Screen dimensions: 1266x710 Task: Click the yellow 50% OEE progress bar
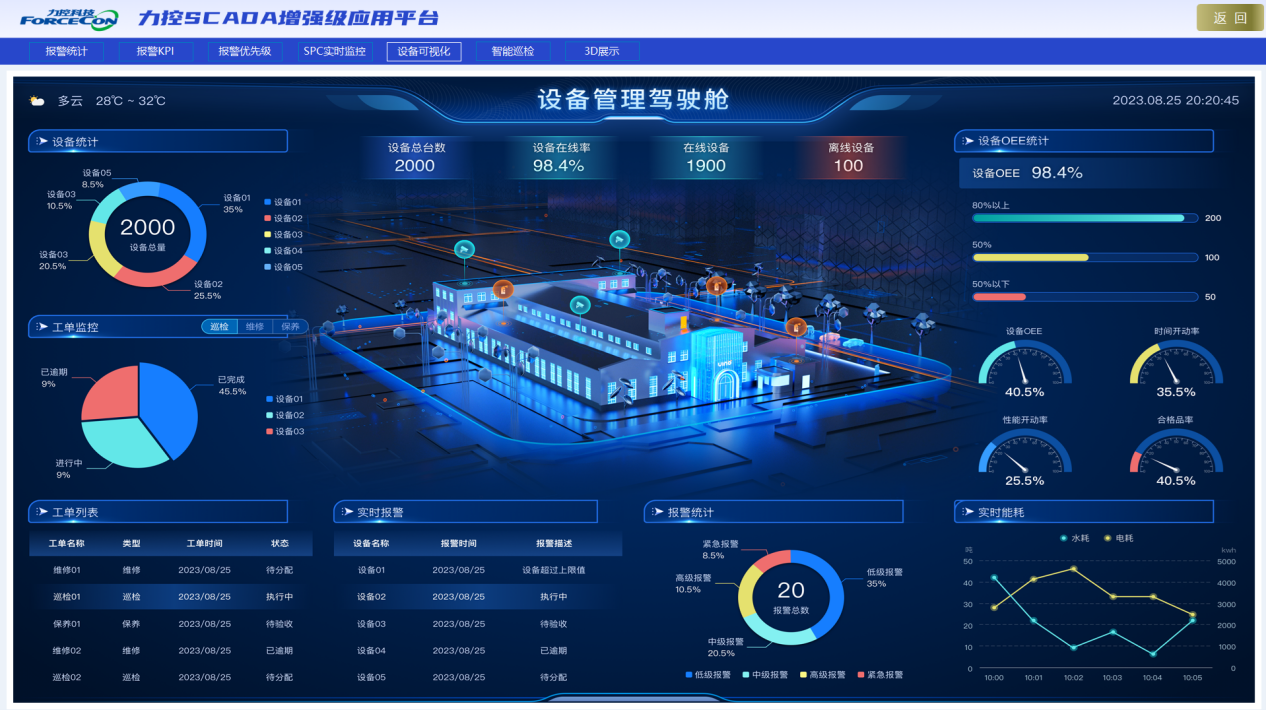point(1030,257)
